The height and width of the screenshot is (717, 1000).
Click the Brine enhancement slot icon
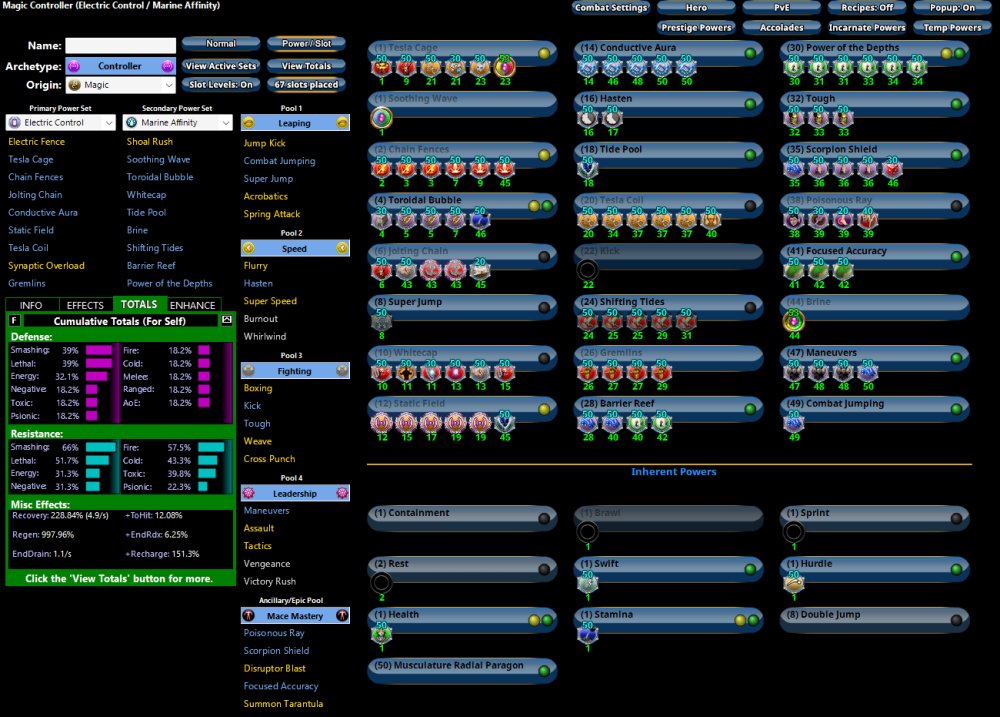[794, 320]
